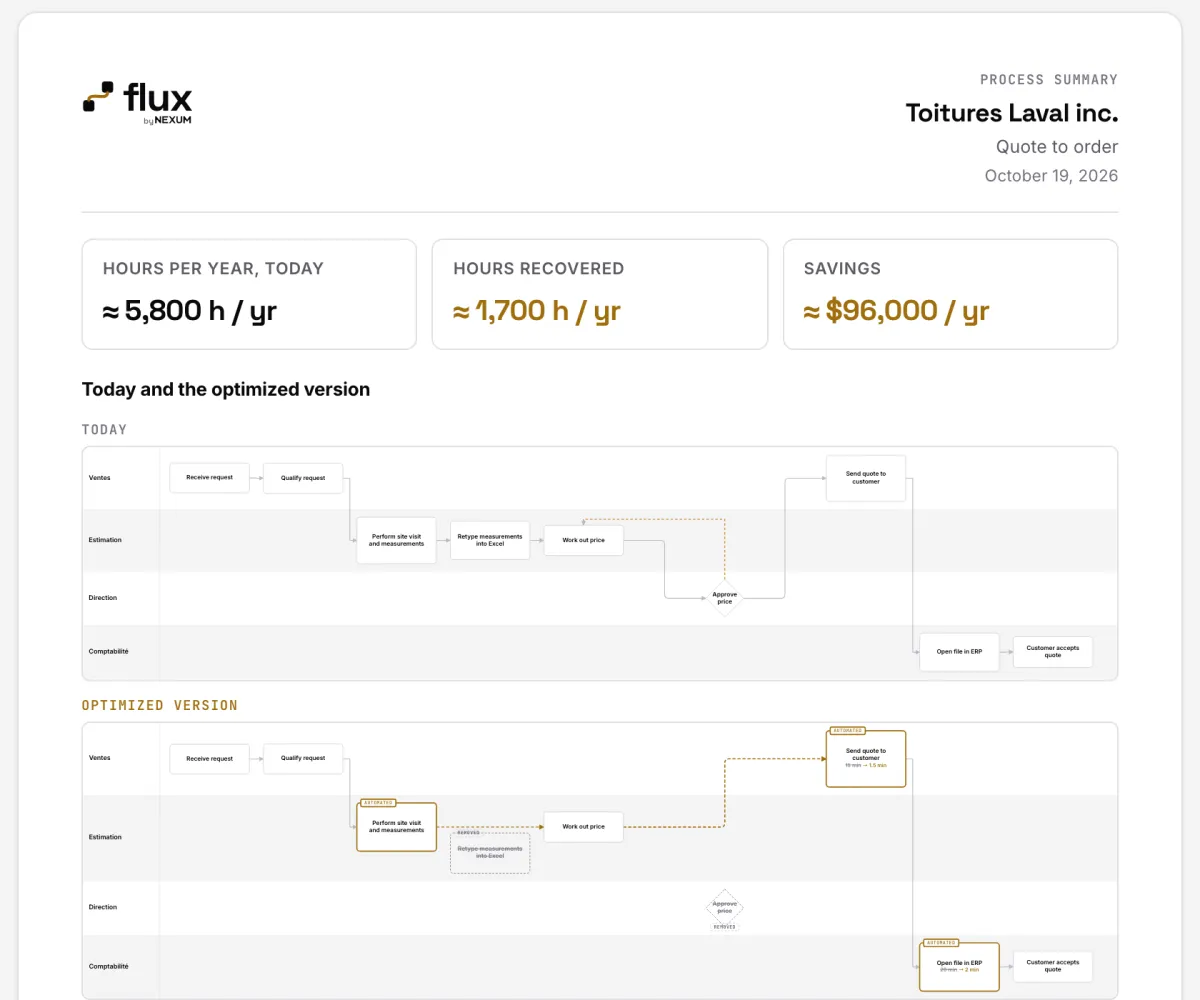Click the 'HOURS PER YEAR, TODAY' card label
Viewport: 1200px width, 1000px height.
[213, 268]
